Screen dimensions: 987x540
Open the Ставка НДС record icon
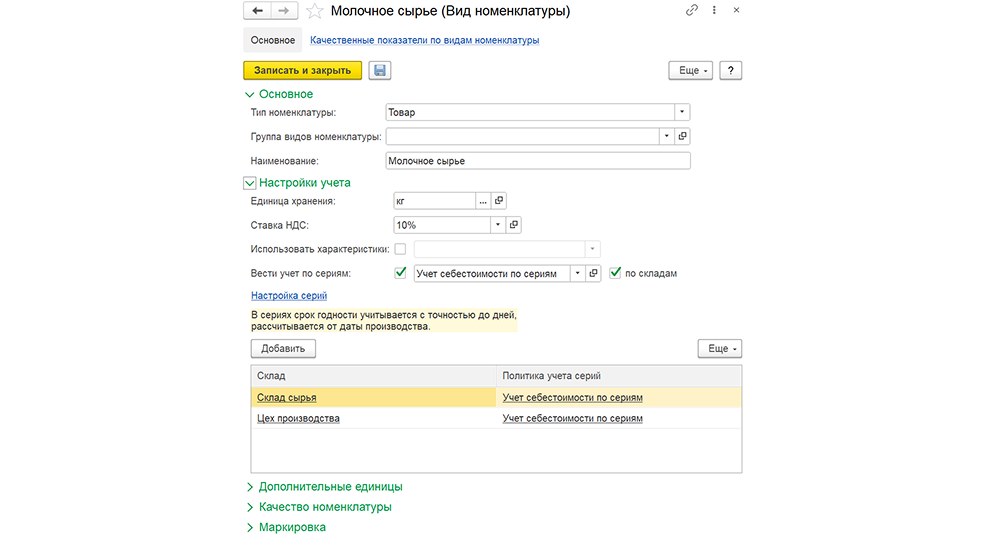click(514, 225)
